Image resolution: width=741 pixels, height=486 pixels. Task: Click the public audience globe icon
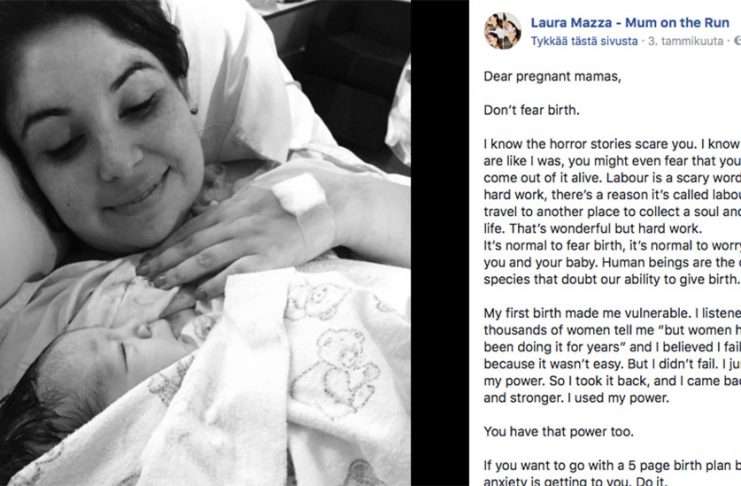pos(738,41)
